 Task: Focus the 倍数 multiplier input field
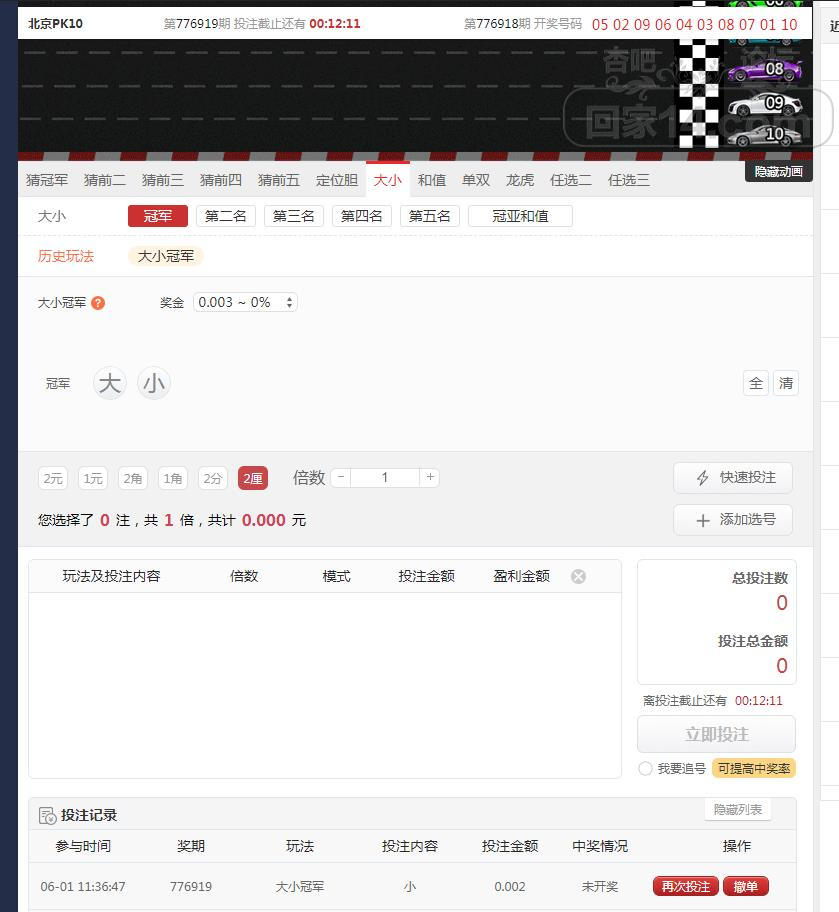385,478
